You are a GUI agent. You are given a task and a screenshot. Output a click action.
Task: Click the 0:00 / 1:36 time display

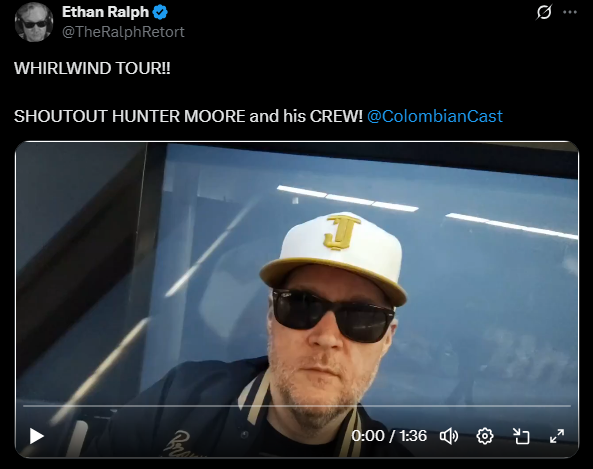click(x=389, y=436)
